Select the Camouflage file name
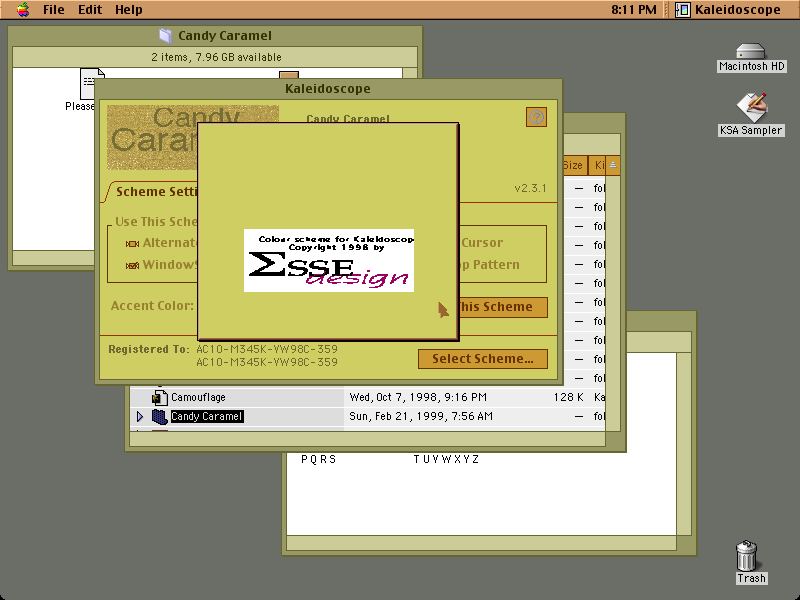 point(198,397)
